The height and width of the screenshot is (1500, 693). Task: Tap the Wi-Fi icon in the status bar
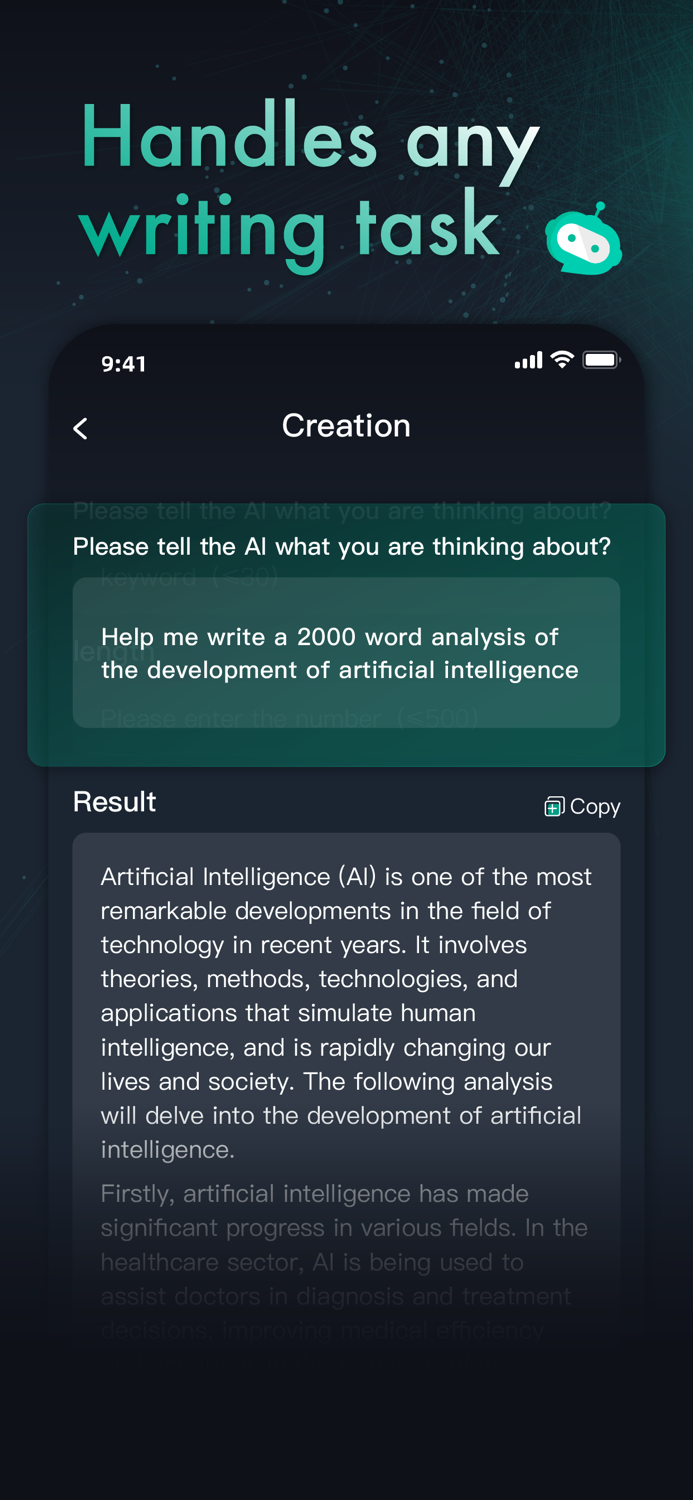[x=560, y=360]
